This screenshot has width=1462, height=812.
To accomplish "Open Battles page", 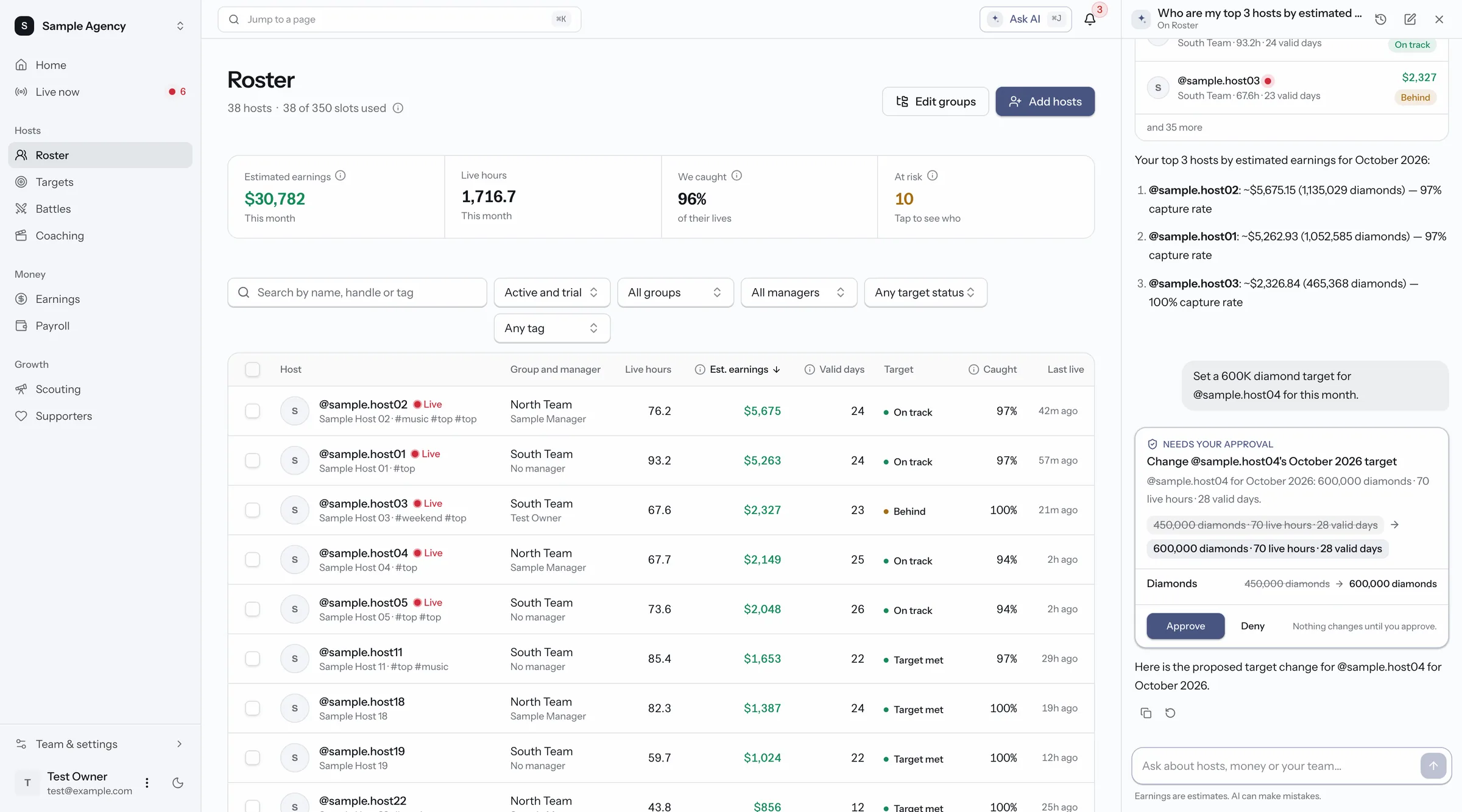I will coord(100,209).
